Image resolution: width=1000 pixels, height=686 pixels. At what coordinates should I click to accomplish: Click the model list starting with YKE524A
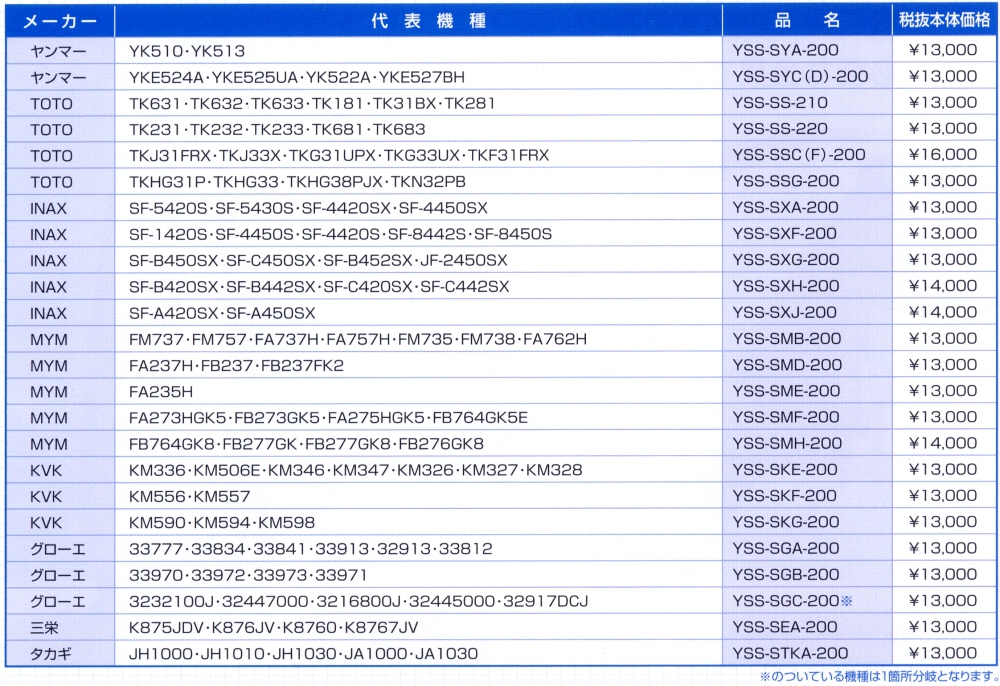tap(297, 77)
